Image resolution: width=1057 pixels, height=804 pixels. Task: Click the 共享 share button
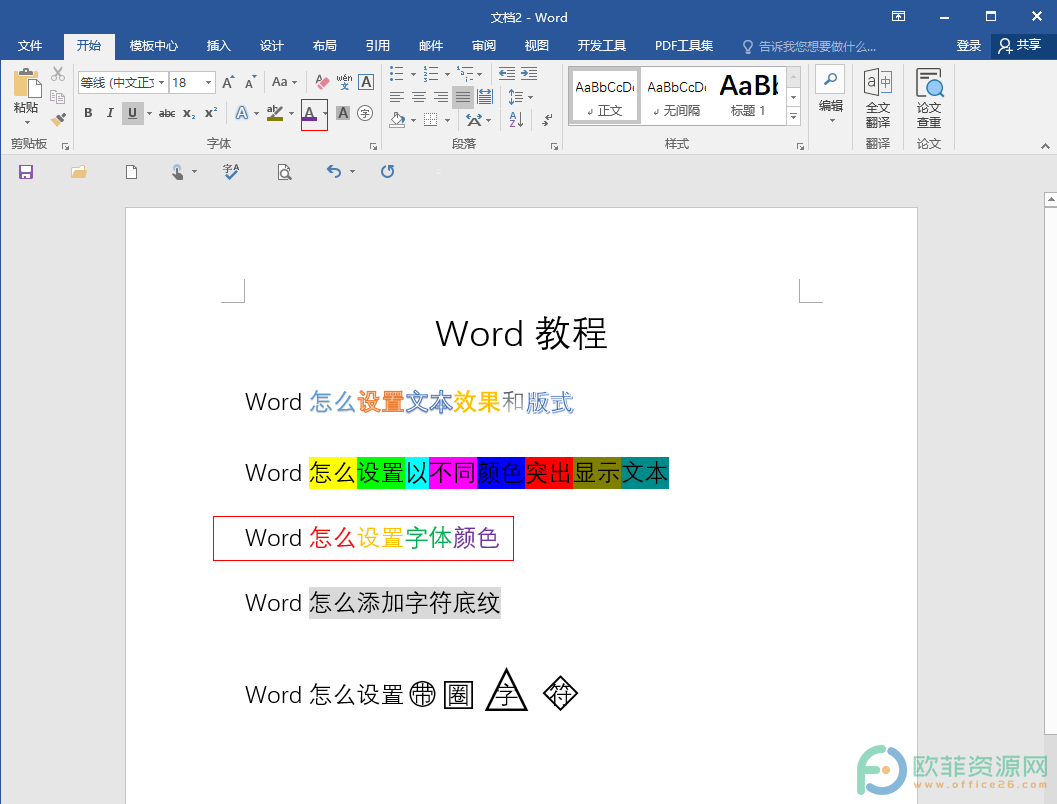coord(1021,46)
